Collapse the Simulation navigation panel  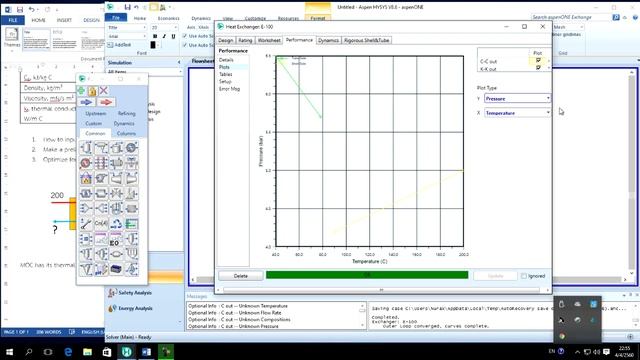179,62
